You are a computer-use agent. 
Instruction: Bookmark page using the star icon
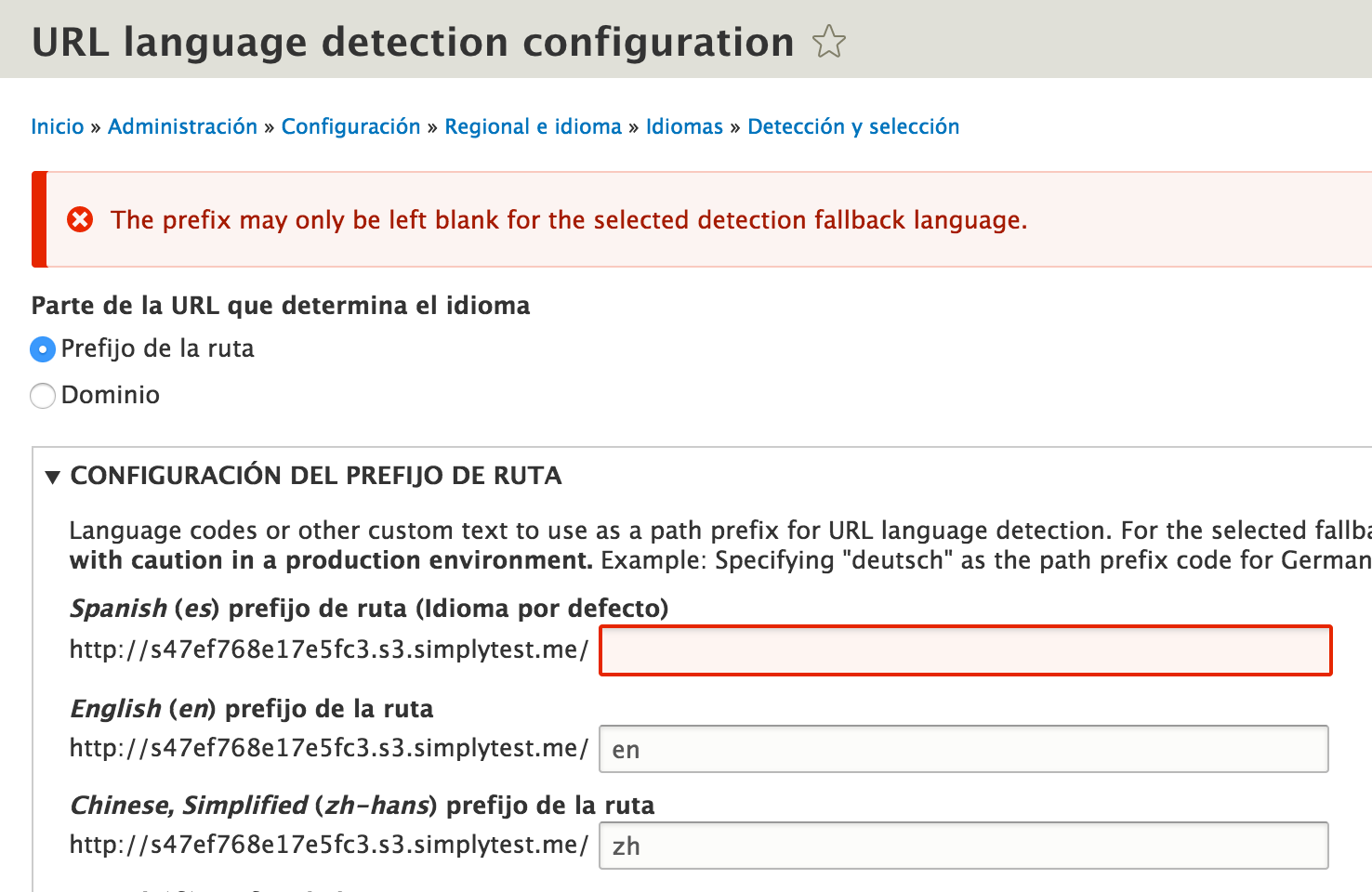point(828,42)
